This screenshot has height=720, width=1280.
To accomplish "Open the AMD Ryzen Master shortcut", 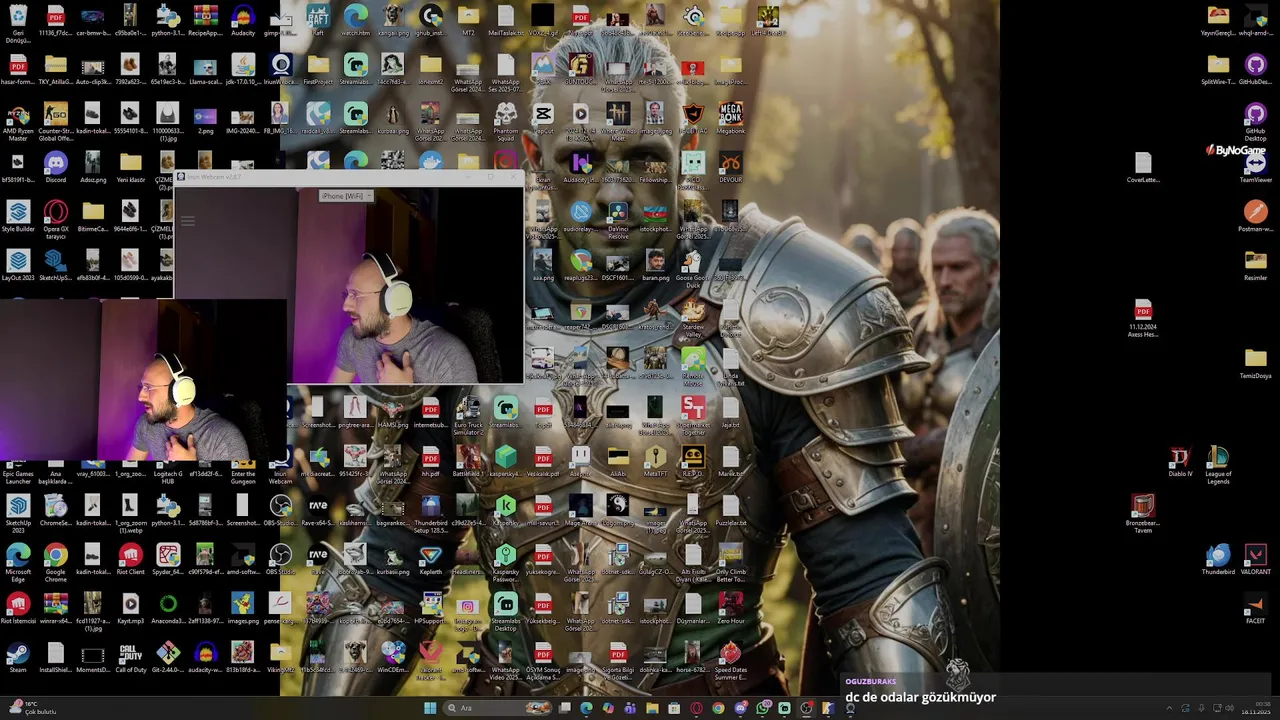I will pos(18,120).
